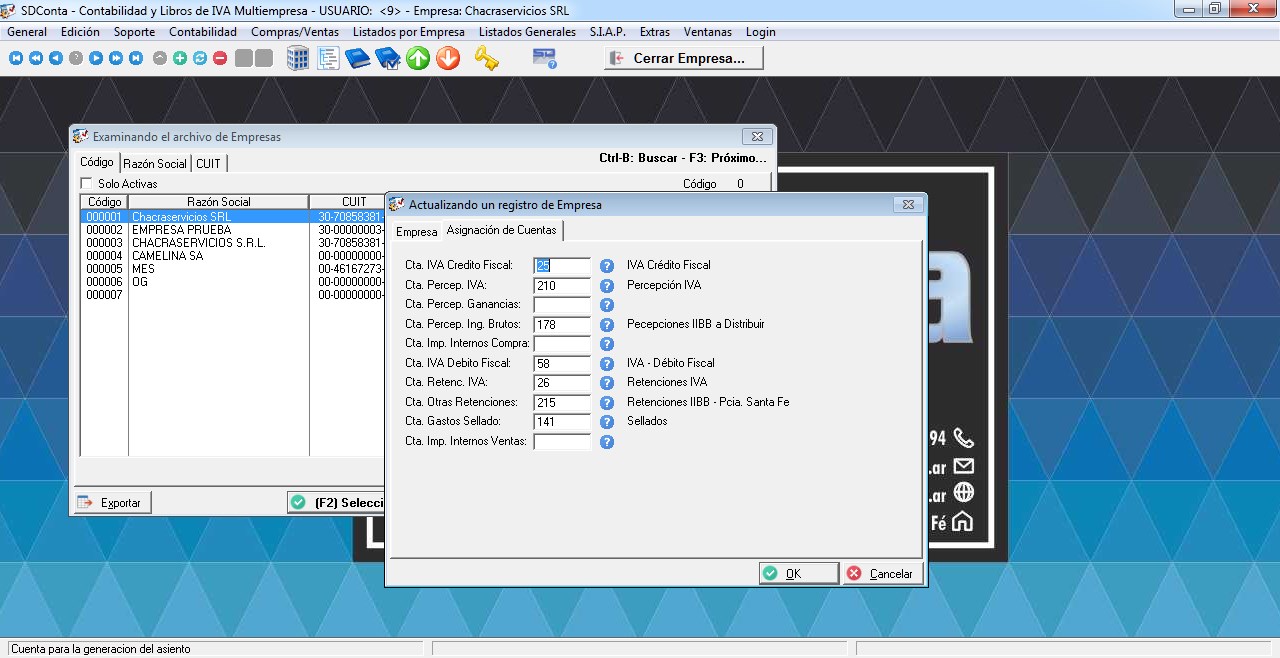Click the Cerrar Empresa button

[x=684, y=59]
